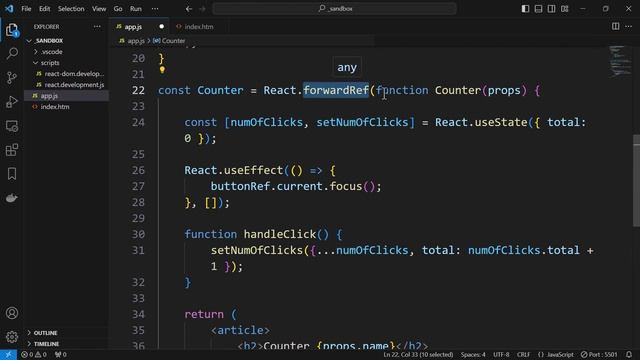This screenshot has height=360, width=640.
Task: Open the Explorer view in activity bar
Action: pos(12,30)
